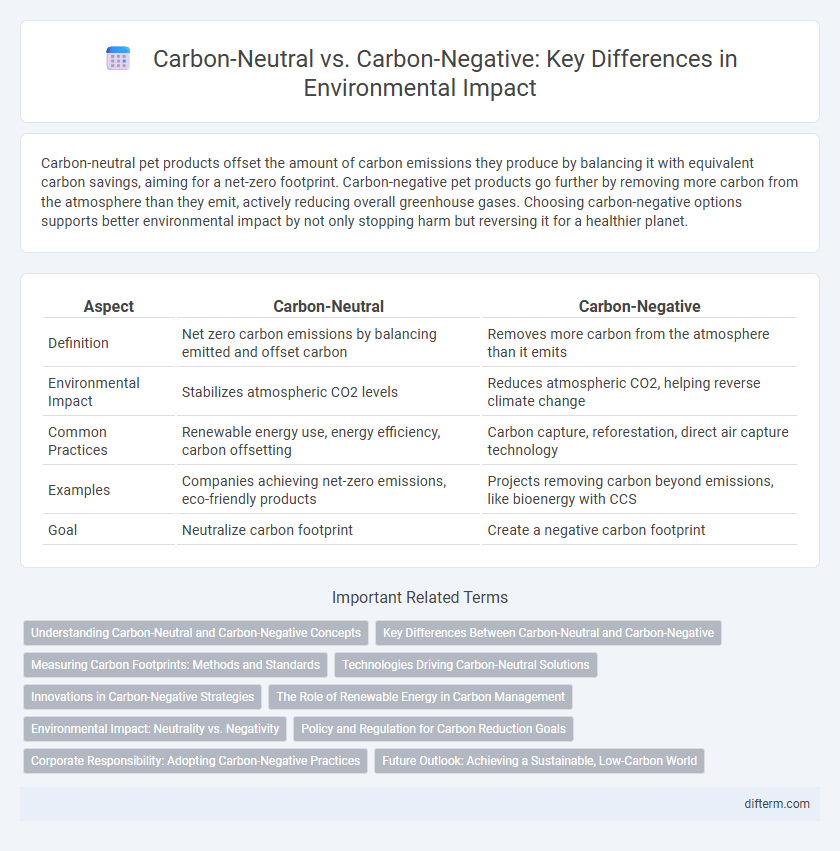The width and height of the screenshot is (840, 851).
Task: Open 'Policy and Regulation for Carbon Reduction Goals' tag
Action: (434, 729)
